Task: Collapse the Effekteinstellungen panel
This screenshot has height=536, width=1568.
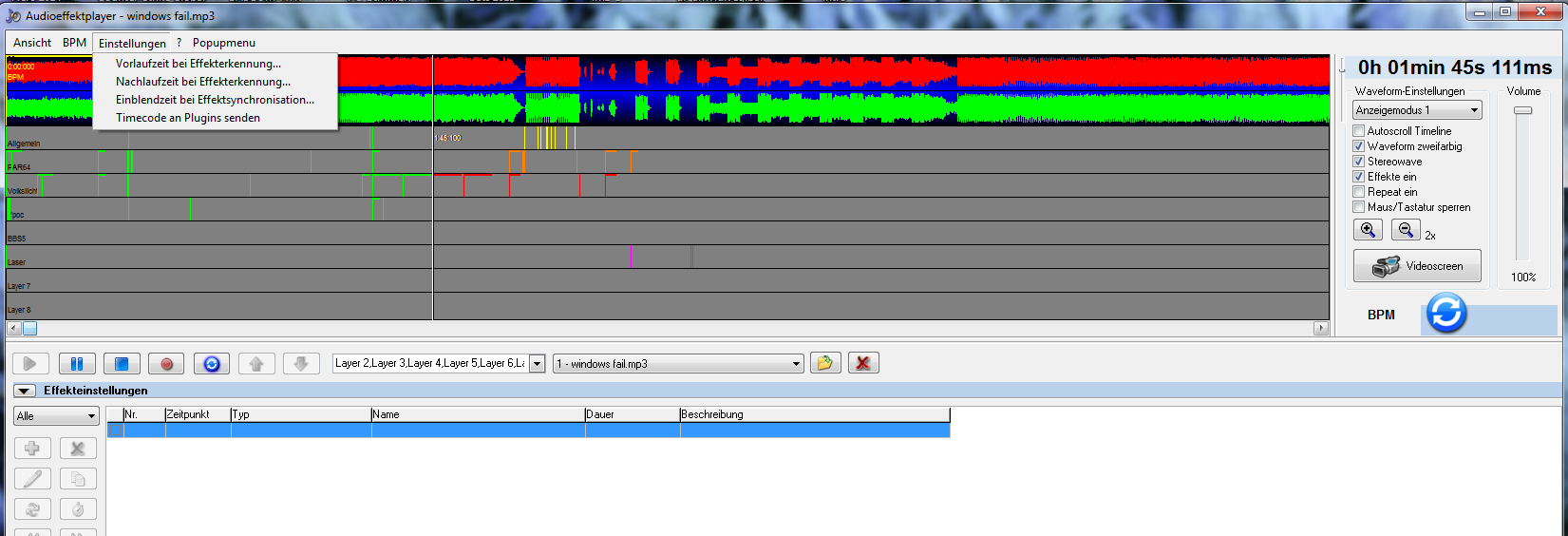Action: coord(25,391)
